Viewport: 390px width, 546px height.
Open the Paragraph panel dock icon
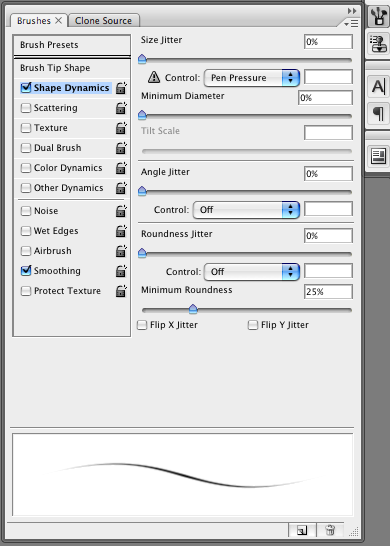coord(378,114)
